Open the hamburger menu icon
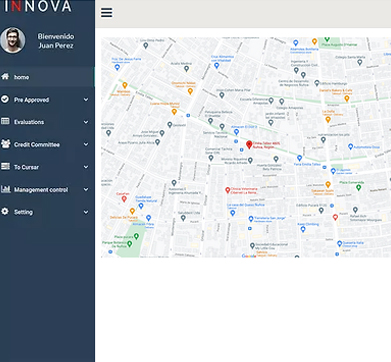The width and height of the screenshot is (391, 362). tap(107, 13)
